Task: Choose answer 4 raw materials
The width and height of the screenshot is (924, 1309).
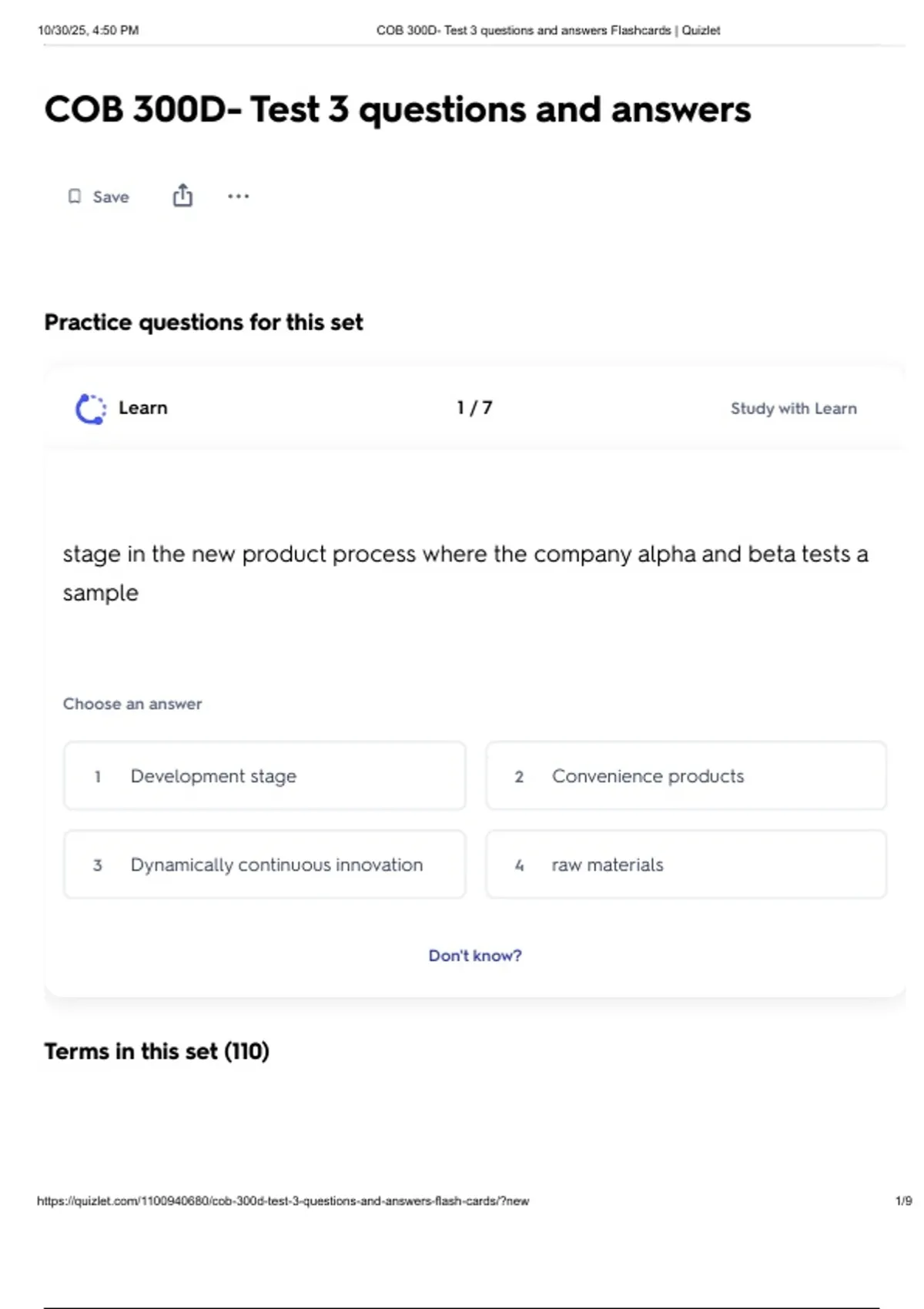Action: click(x=686, y=864)
